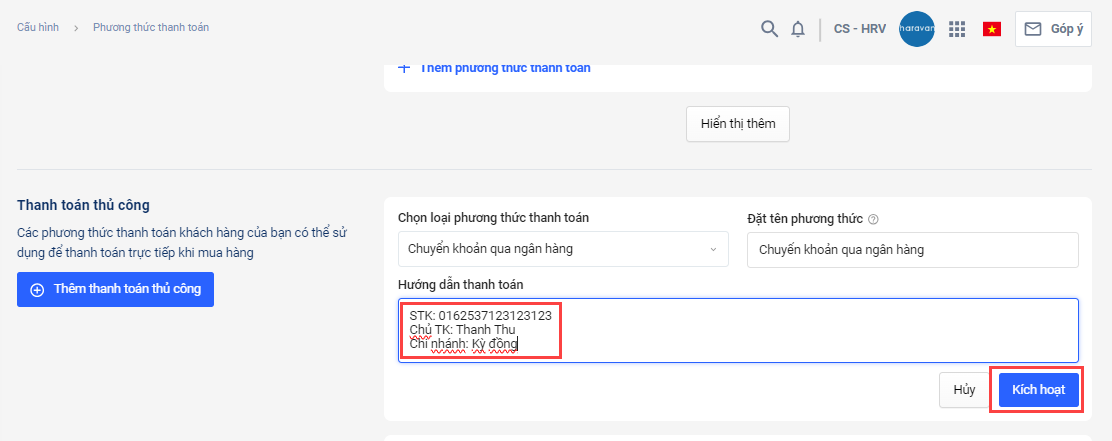Click the help icon beside Đặt tên phương thức
Screen dimensions: 1112x441
(x=873, y=219)
